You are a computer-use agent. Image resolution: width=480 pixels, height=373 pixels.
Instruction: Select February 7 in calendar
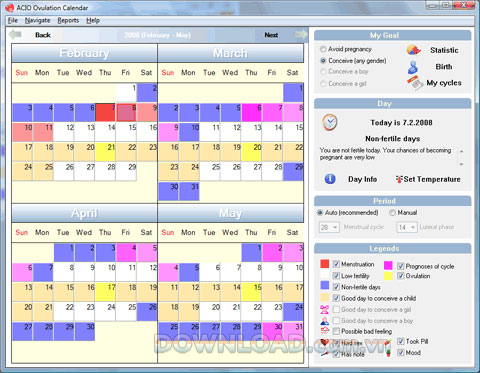(x=105, y=112)
